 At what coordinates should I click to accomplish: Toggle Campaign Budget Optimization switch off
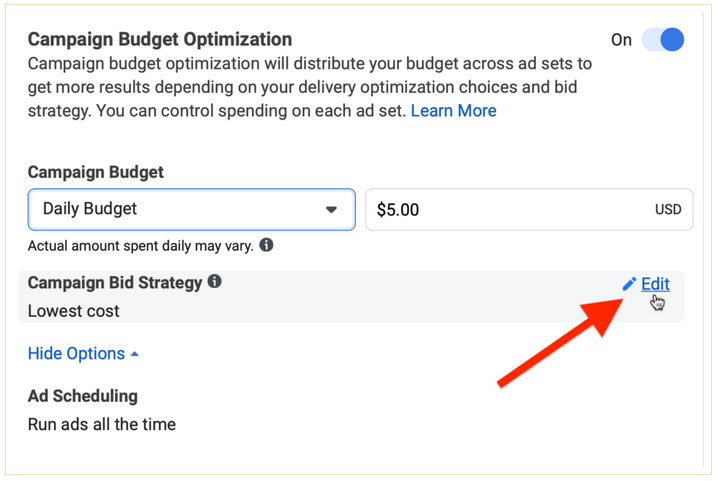[x=663, y=39]
